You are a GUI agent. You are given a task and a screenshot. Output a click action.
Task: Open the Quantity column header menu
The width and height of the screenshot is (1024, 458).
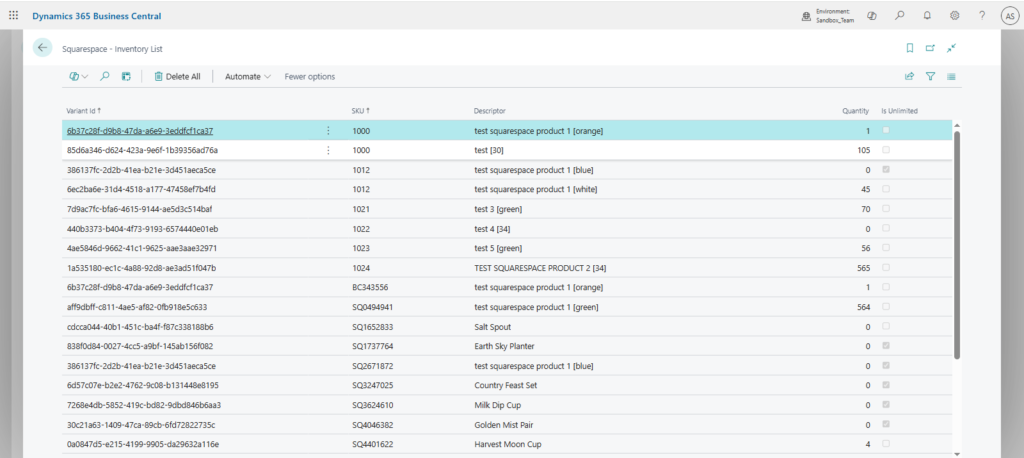click(x=856, y=110)
